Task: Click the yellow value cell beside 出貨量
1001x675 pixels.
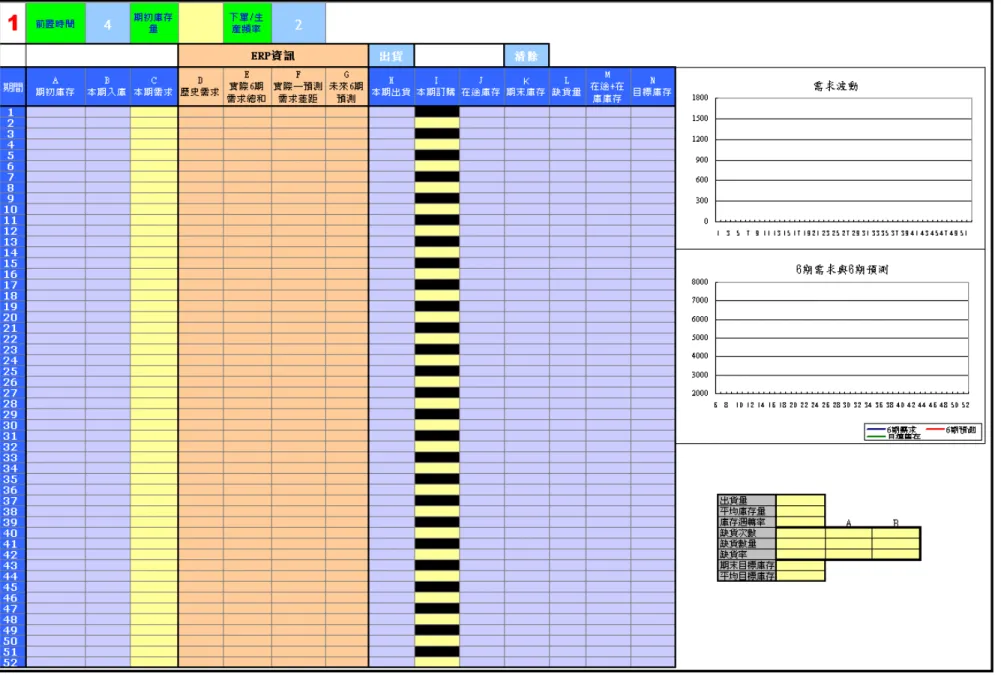Action: tap(801, 500)
